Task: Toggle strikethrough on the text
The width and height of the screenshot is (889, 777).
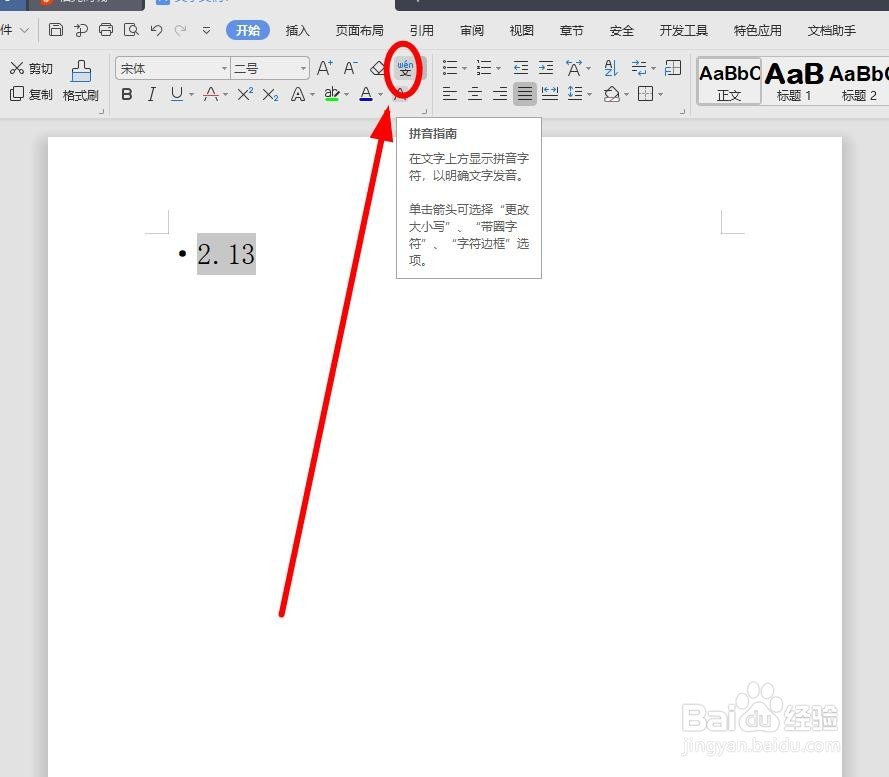Action: click(211, 94)
